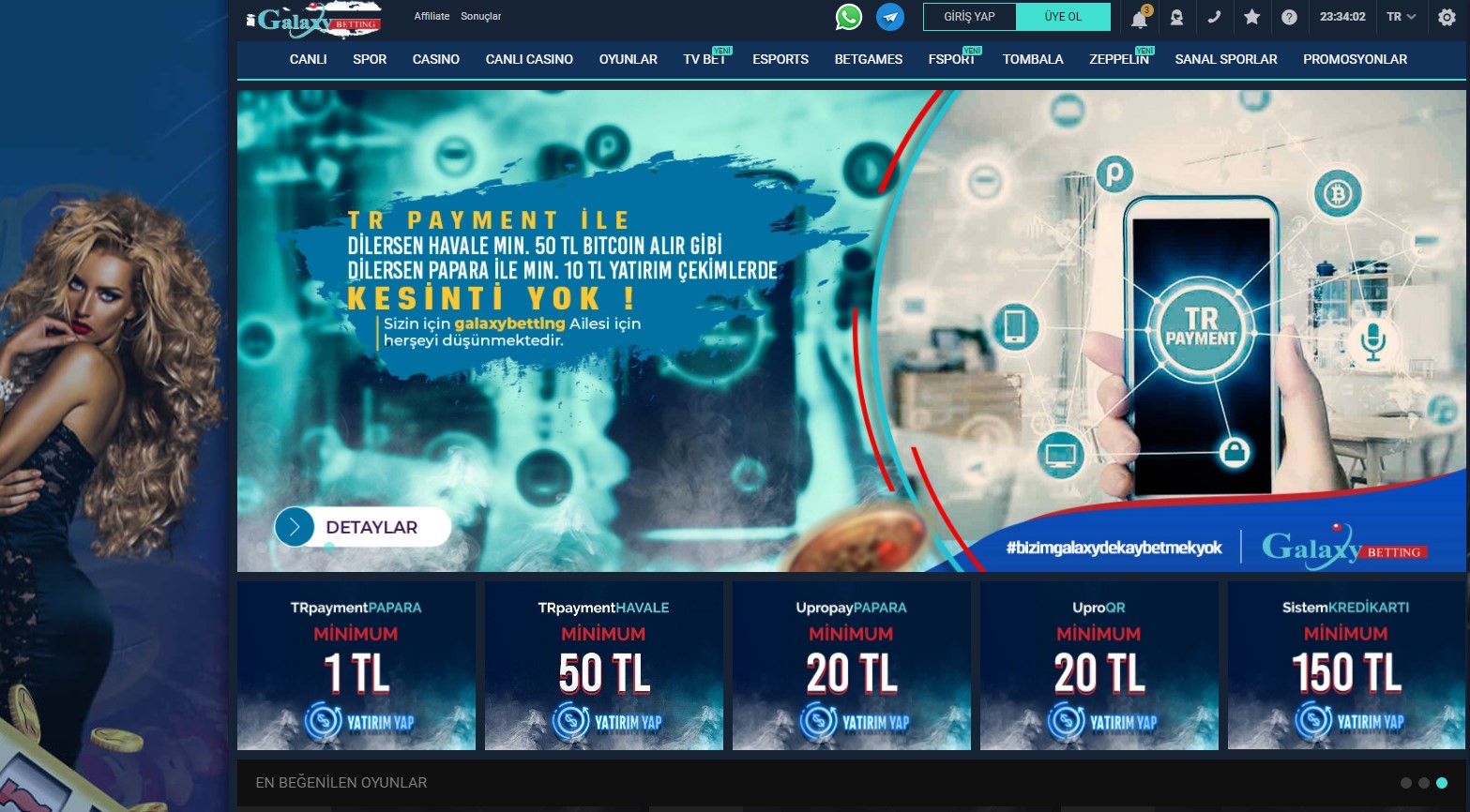
Task: Open the SPOR menu
Action: 370,59
